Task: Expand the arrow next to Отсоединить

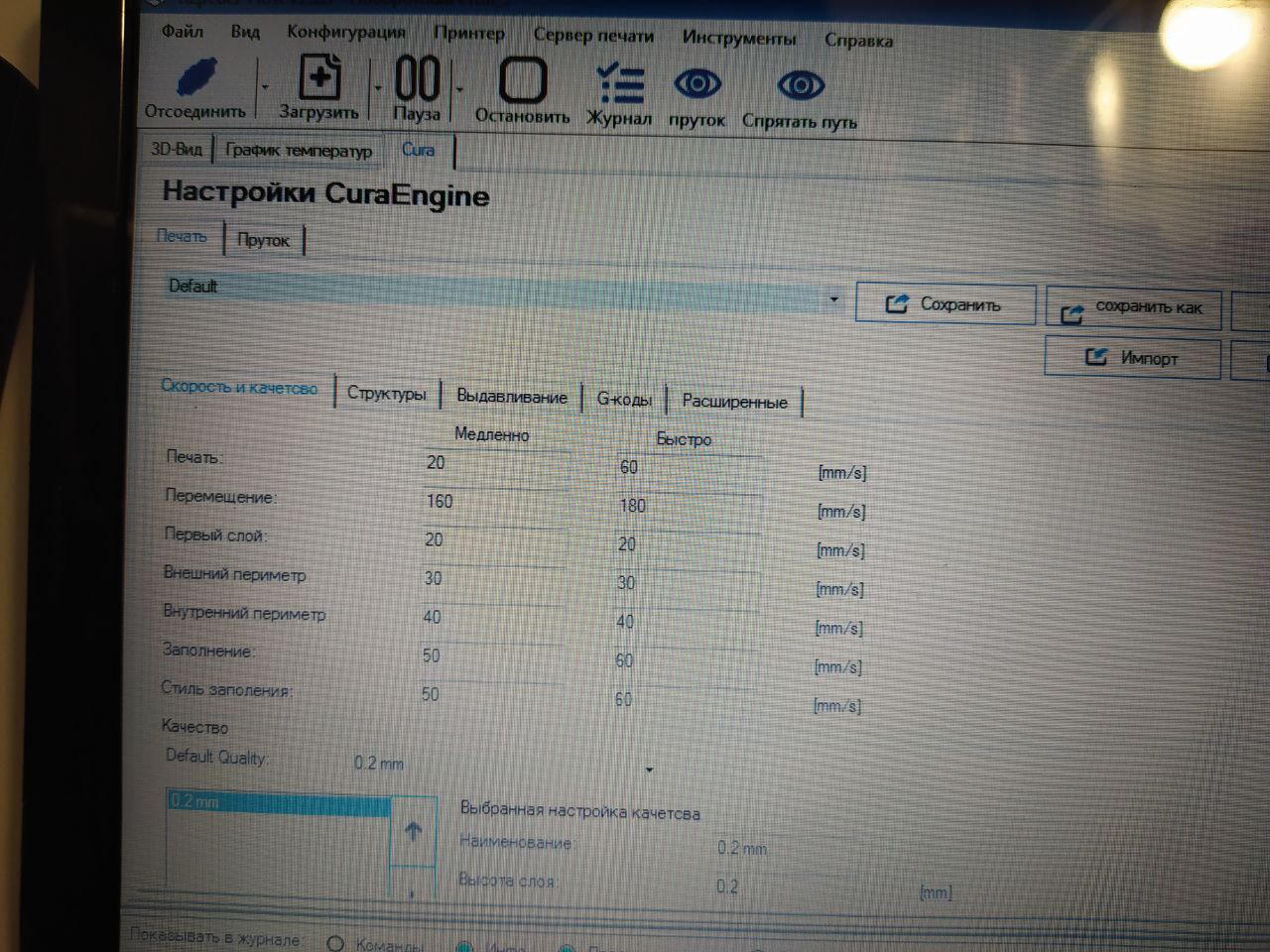Action: [264, 87]
